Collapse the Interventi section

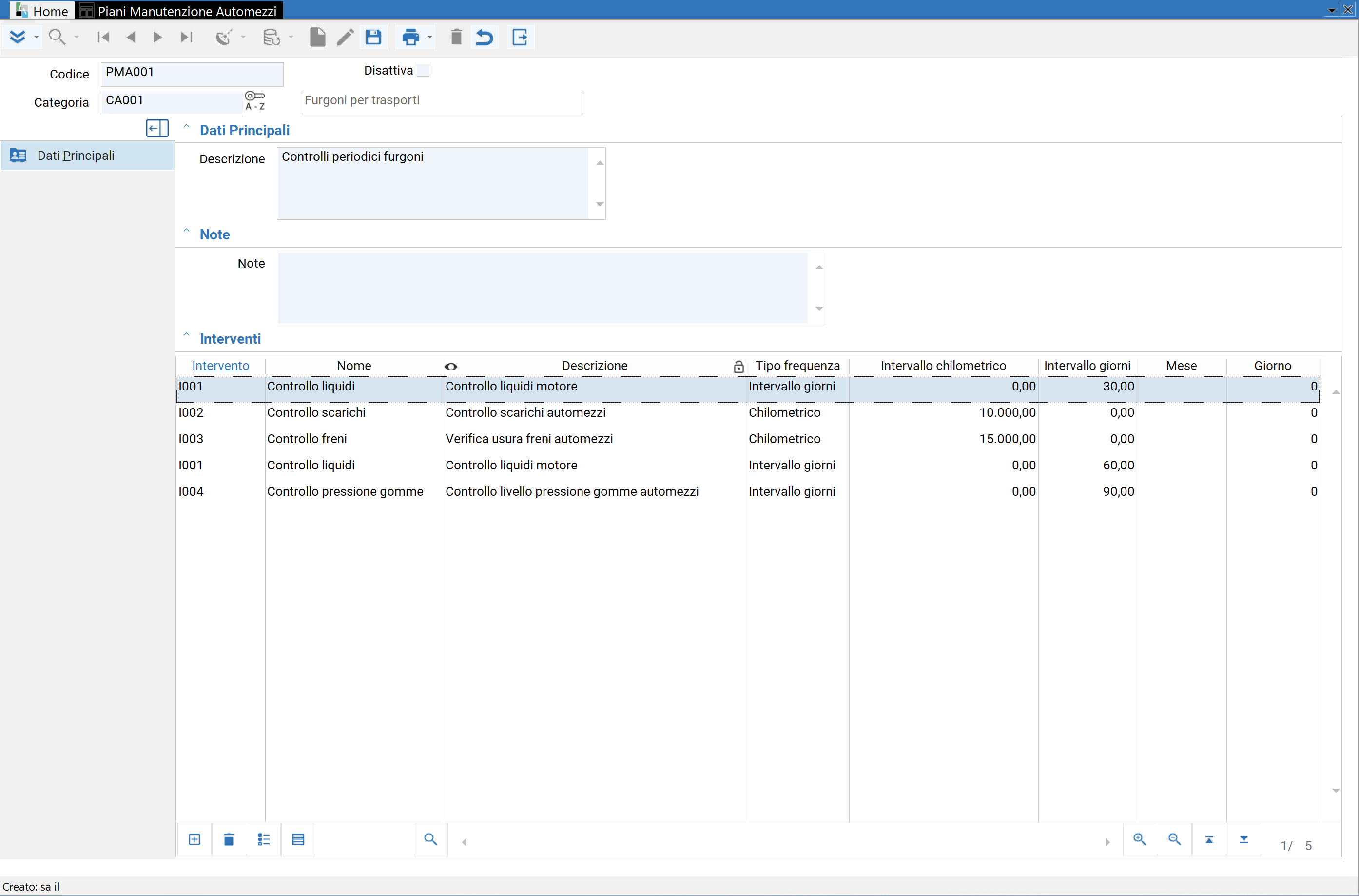click(x=186, y=336)
